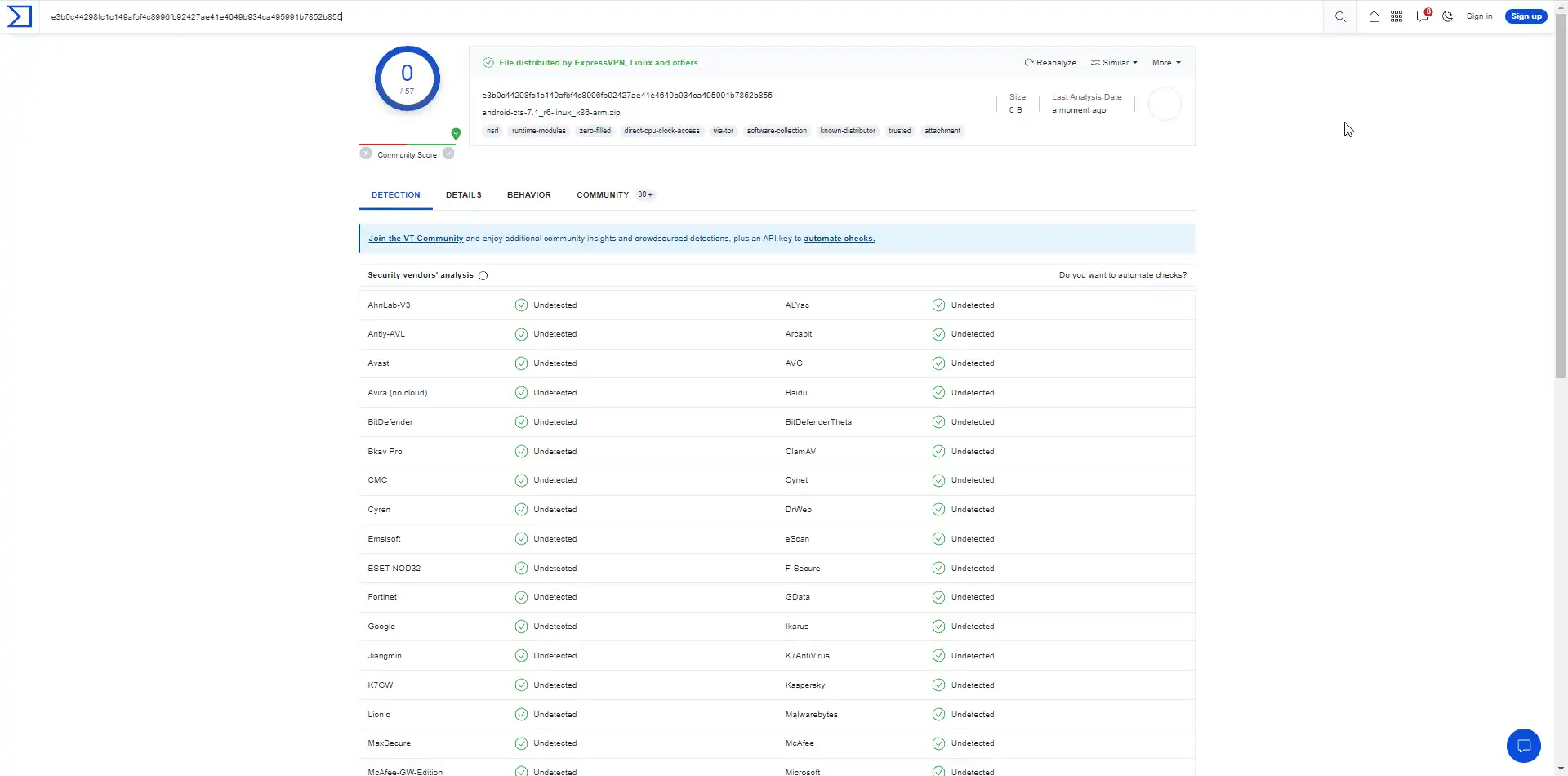Select the trusted tag
1568x776 pixels.
click(900, 131)
